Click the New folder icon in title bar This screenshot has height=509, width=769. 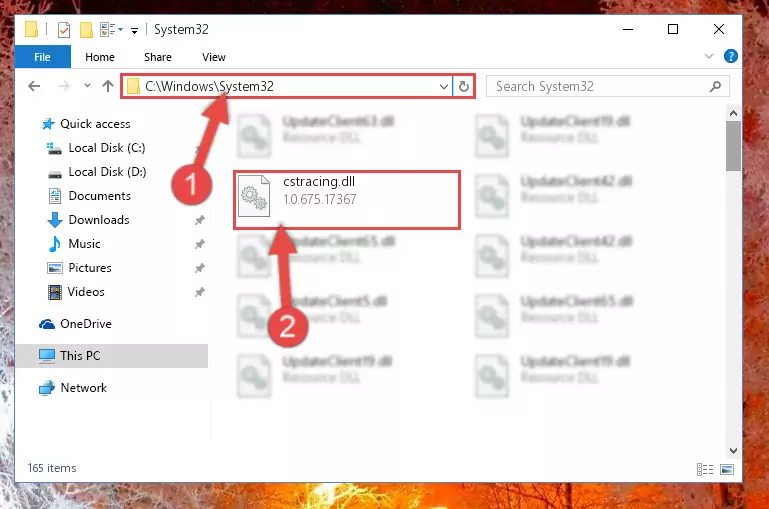pos(86,30)
